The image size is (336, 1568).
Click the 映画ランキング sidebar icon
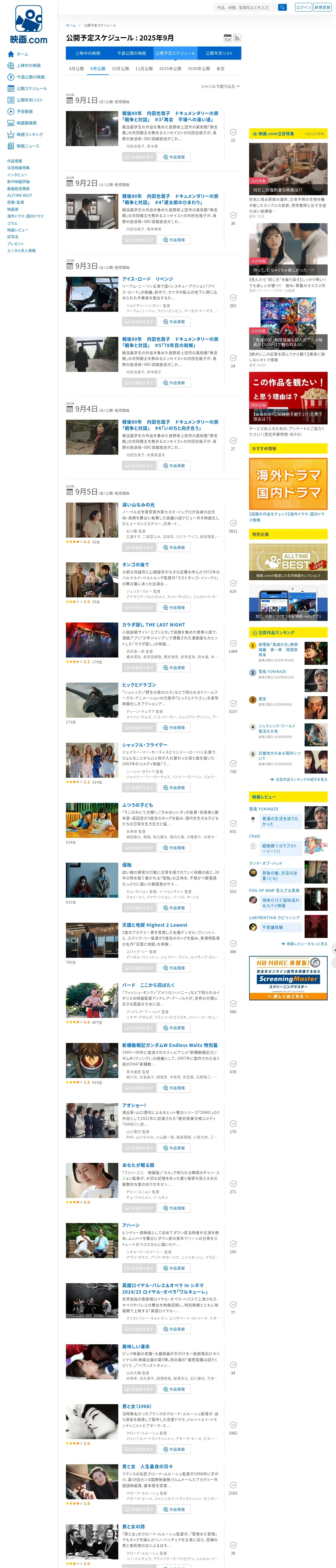click(10, 135)
